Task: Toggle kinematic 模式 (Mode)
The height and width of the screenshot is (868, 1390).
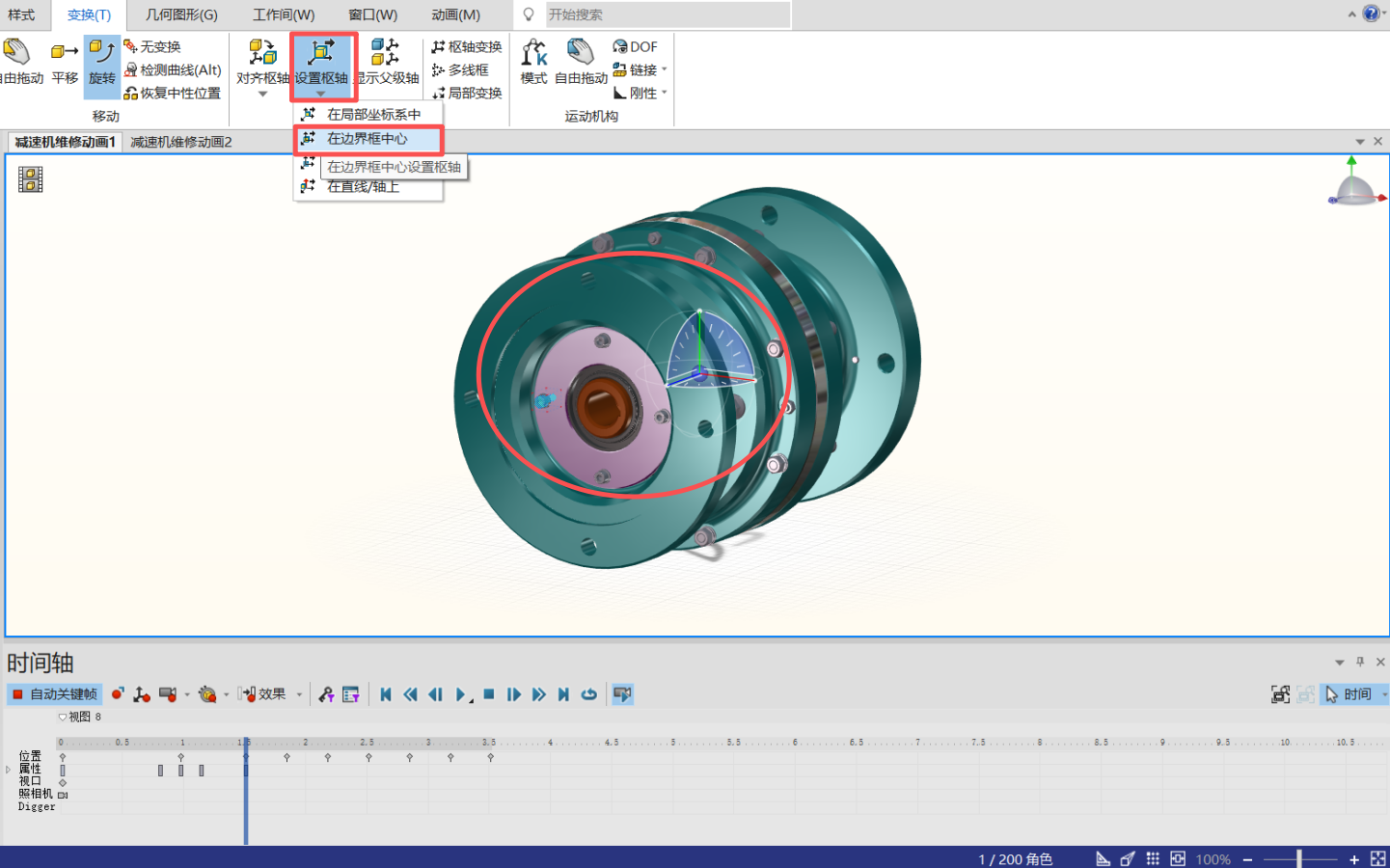Action: click(x=533, y=64)
